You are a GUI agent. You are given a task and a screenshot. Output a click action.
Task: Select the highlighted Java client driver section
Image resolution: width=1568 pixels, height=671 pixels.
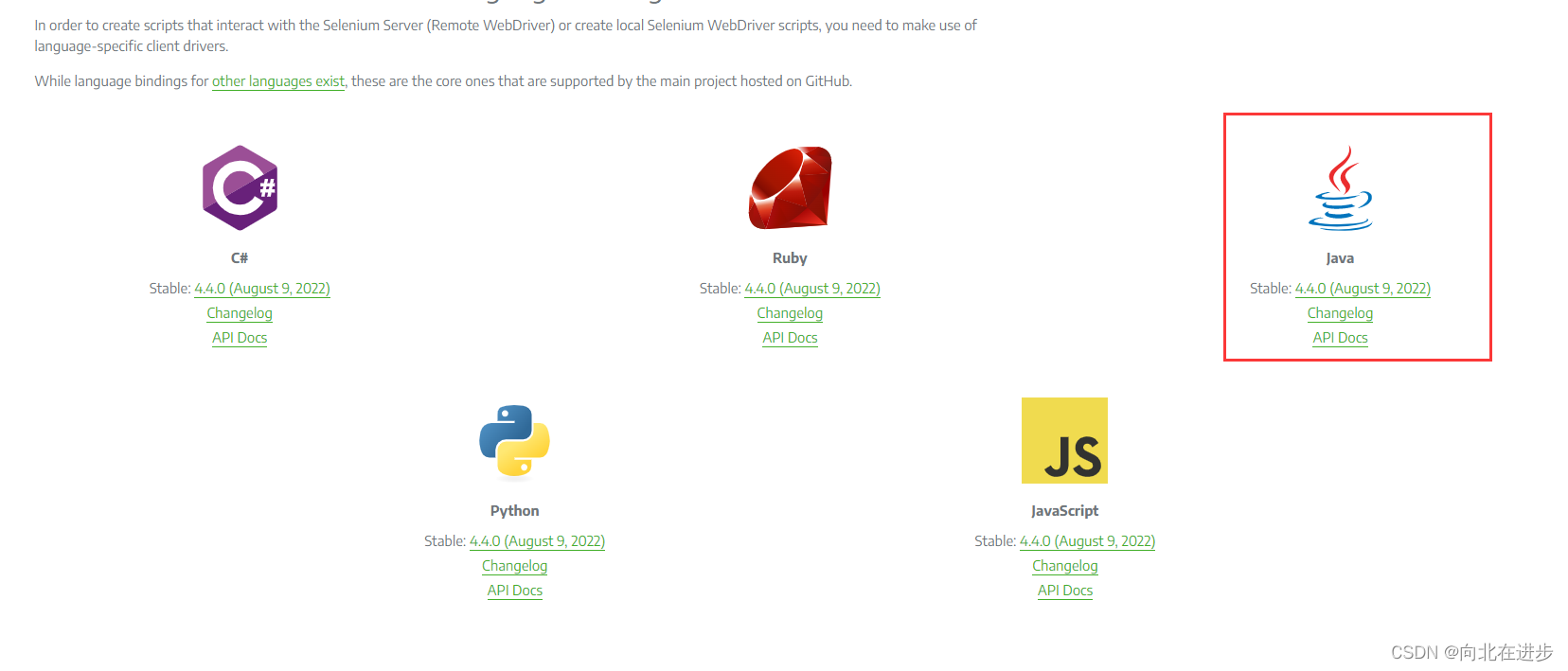1357,237
